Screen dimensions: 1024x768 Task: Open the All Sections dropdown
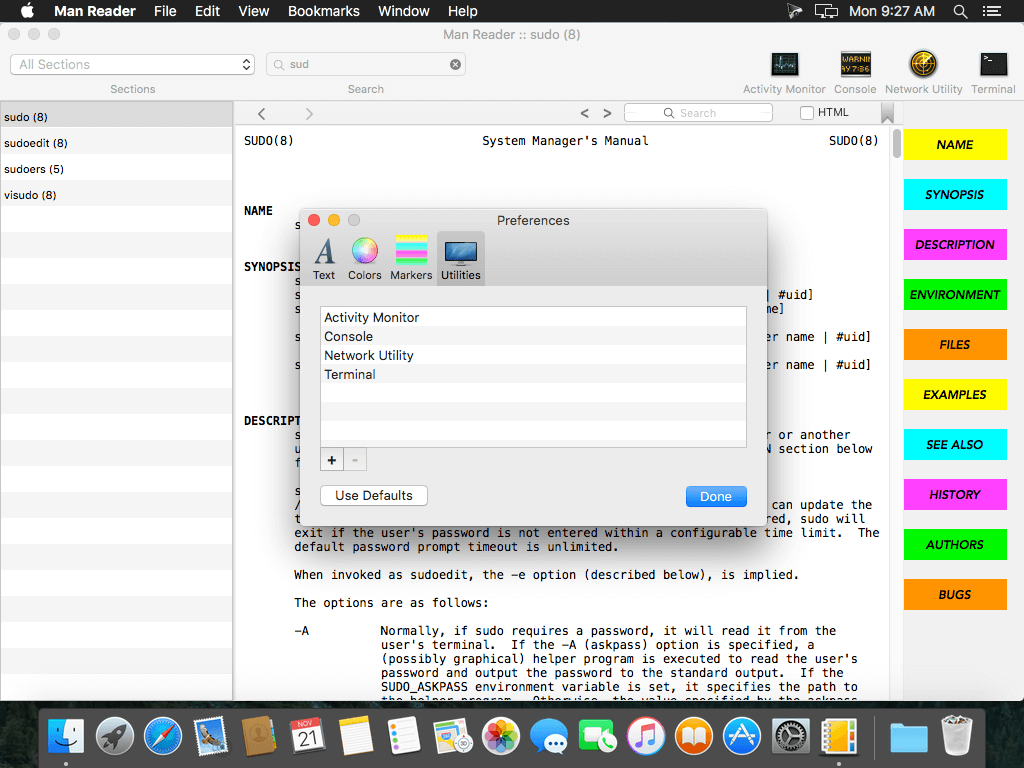(132, 65)
